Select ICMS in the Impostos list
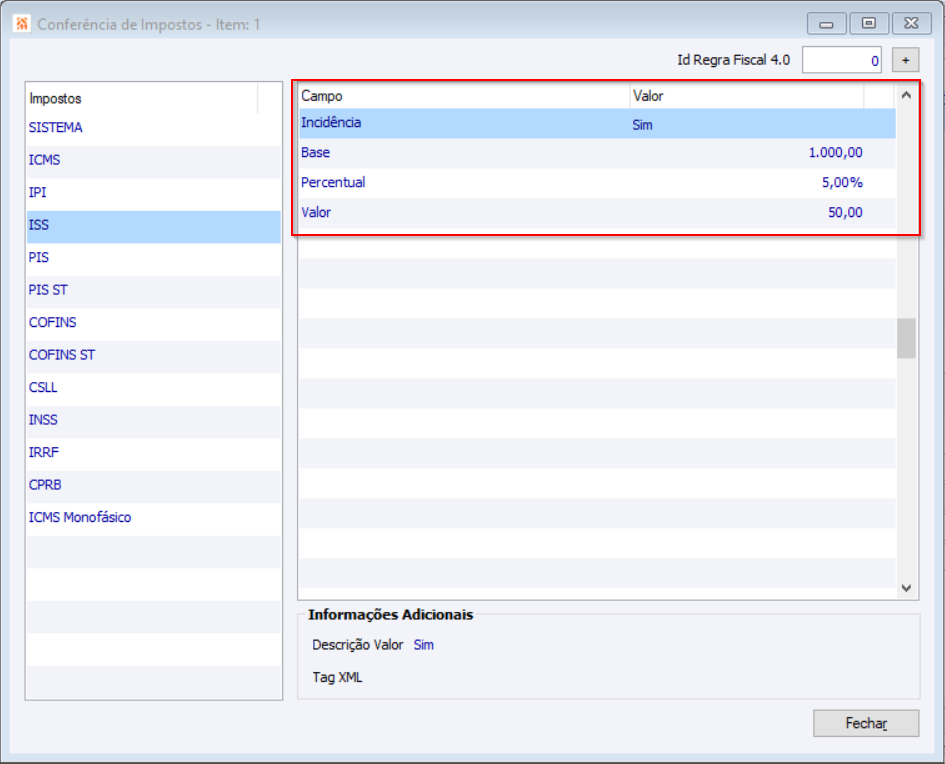945x764 pixels. tap(45, 160)
